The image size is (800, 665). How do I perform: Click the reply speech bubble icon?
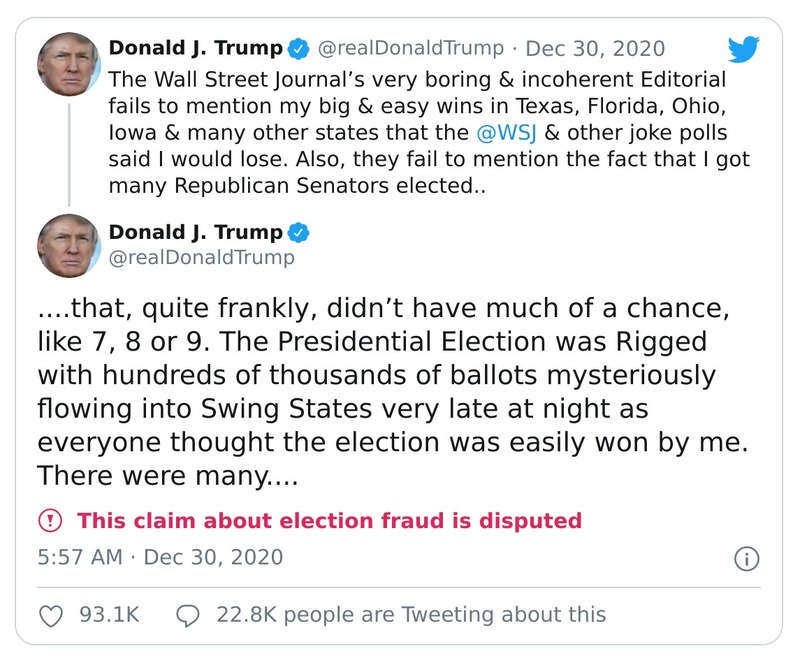[x=190, y=614]
